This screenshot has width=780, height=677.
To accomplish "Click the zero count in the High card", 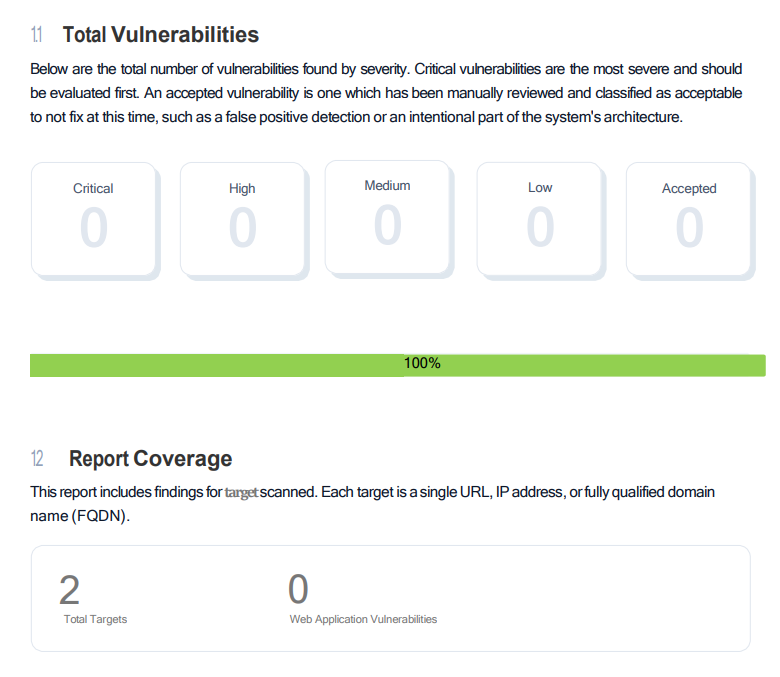I will click(242, 228).
